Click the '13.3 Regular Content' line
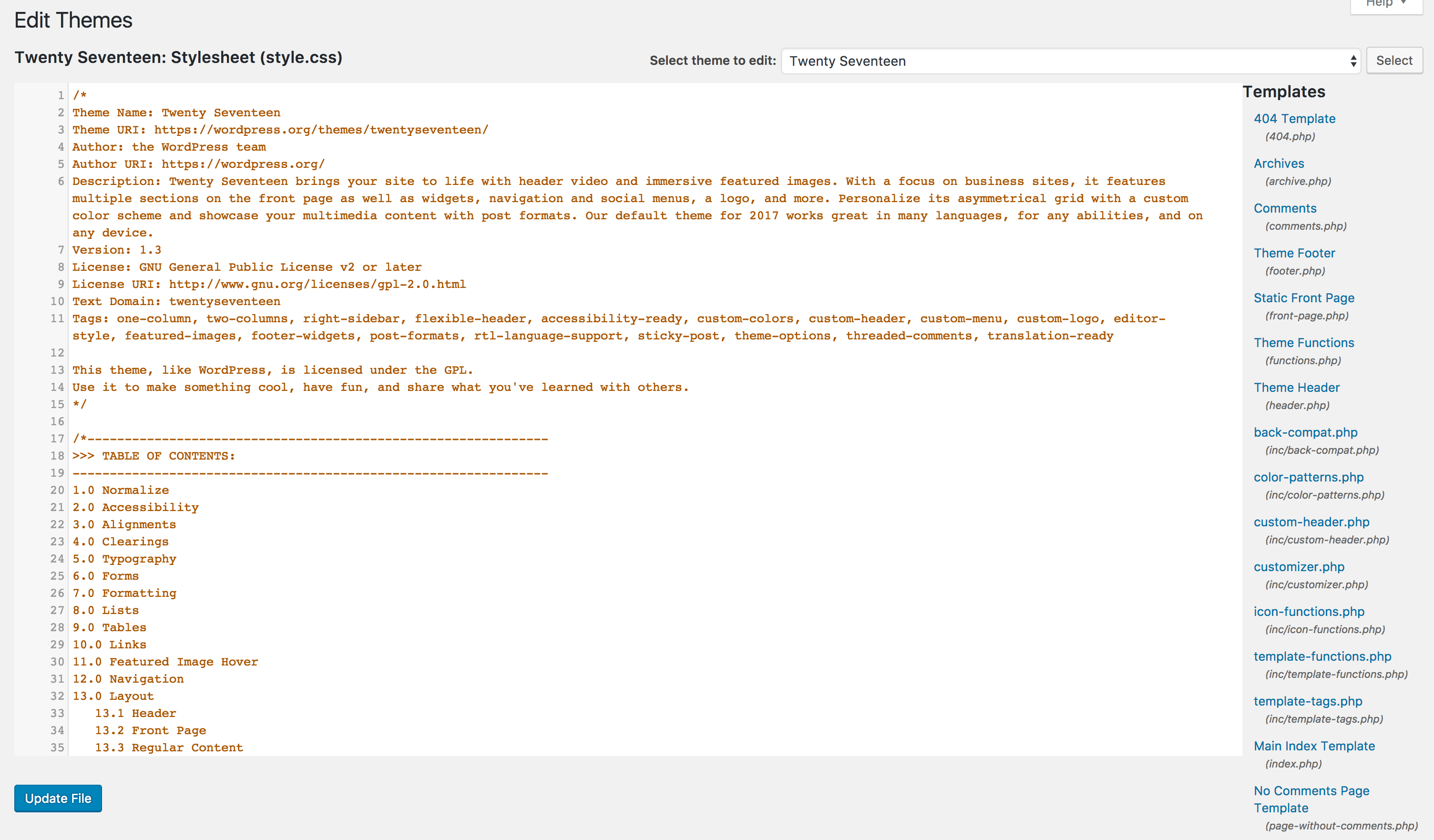Viewport: 1434px width, 840px height. (x=169, y=747)
